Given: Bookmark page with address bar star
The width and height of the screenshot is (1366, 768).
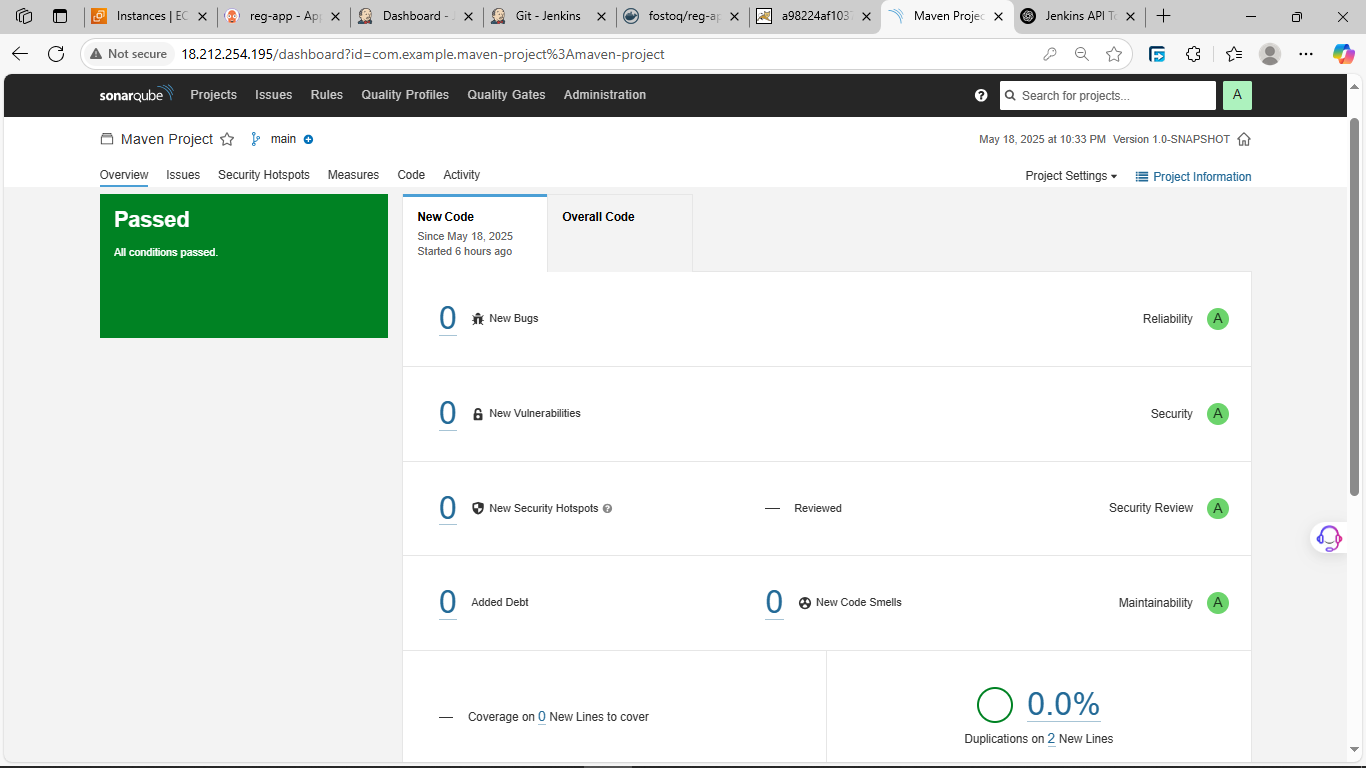Looking at the screenshot, I should tap(1114, 54).
